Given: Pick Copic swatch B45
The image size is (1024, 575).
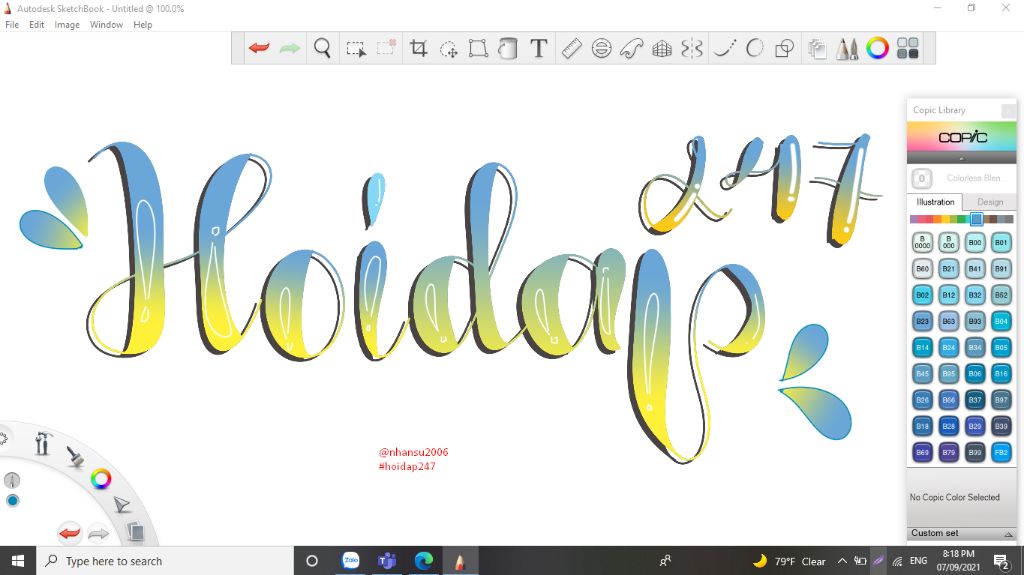Looking at the screenshot, I should tap(922, 373).
